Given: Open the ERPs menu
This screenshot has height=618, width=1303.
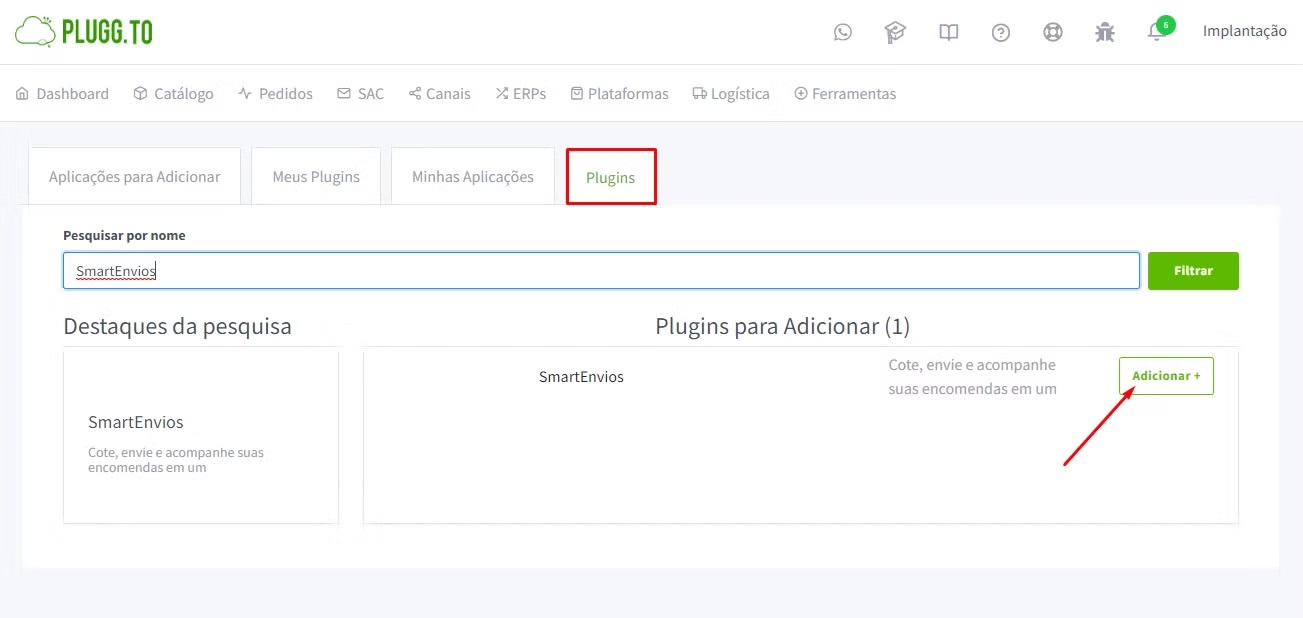Looking at the screenshot, I should [x=521, y=93].
